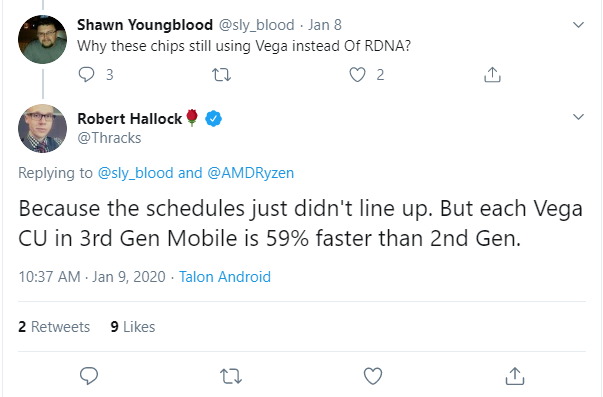Open the @AMDRyzen mention link

(250, 173)
